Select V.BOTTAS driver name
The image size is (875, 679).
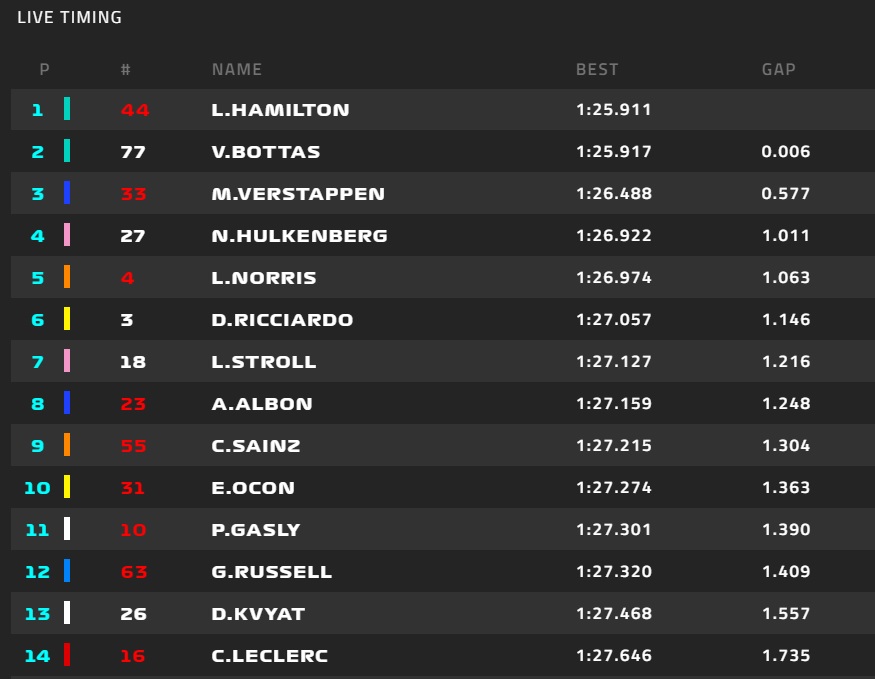[x=266, y=152]
